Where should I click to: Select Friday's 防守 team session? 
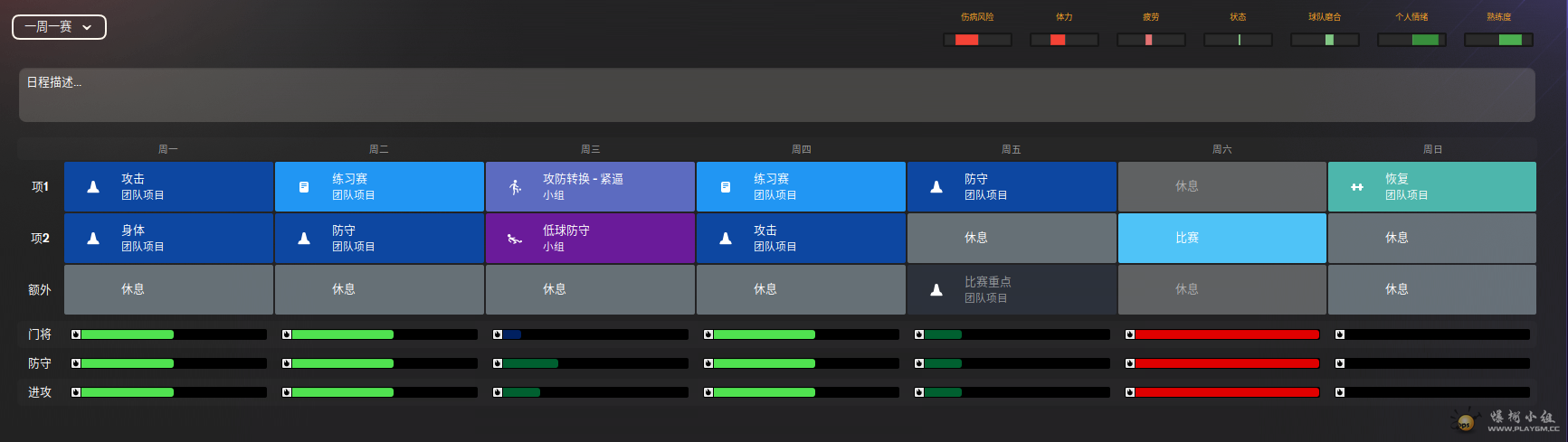click(1011, 186)
